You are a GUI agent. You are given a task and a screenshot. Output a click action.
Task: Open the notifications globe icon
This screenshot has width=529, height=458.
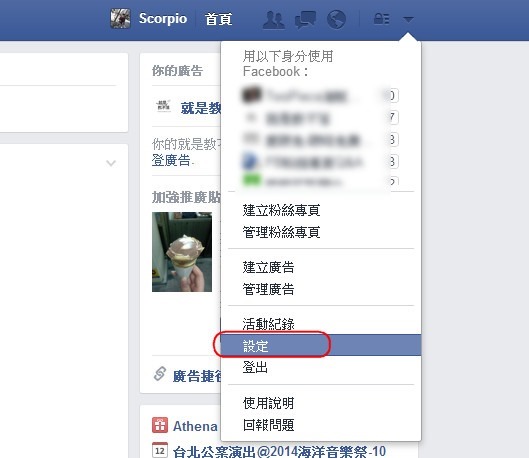[x=336, y=19]
